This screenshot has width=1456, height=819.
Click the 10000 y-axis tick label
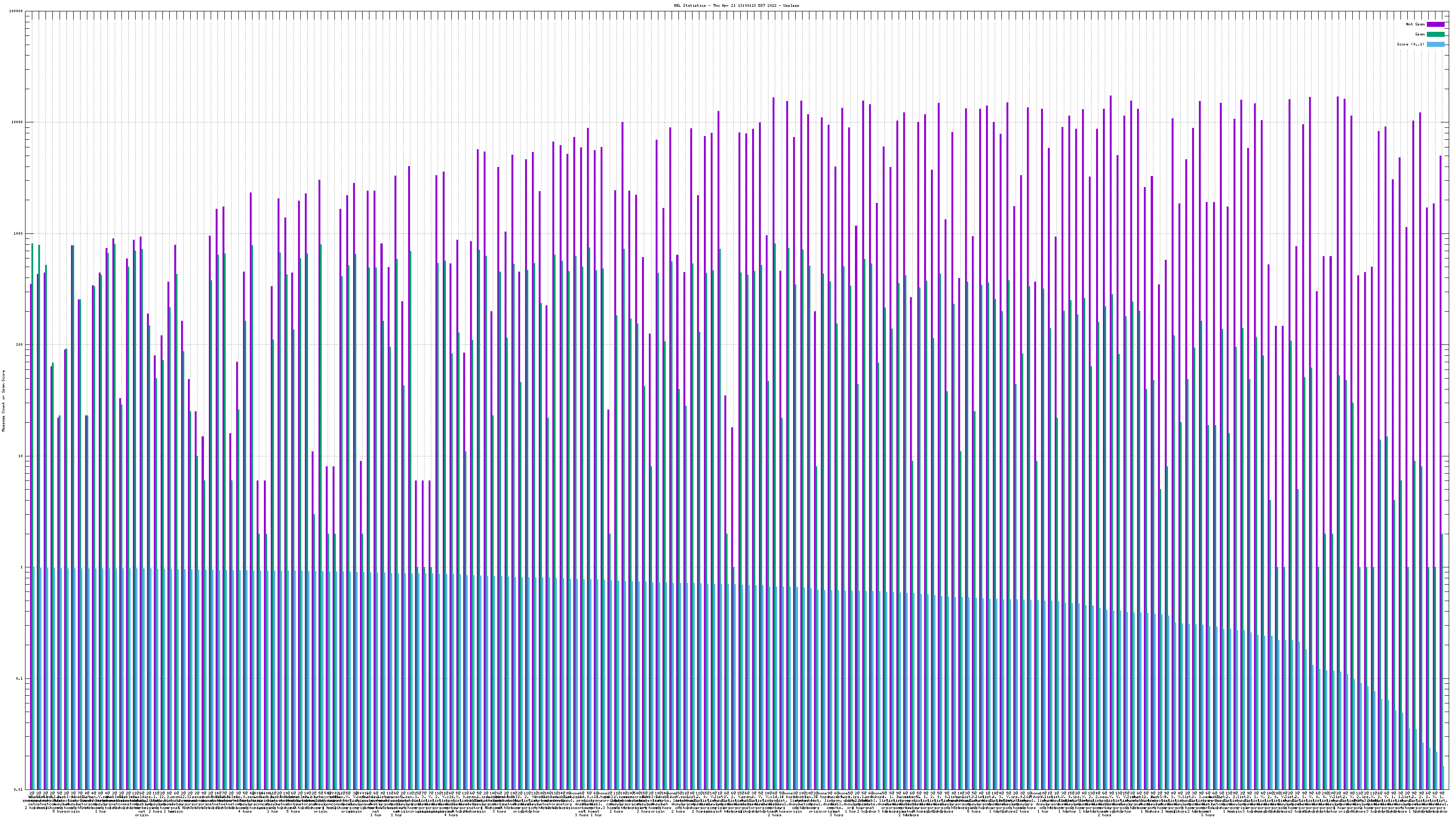18,123
